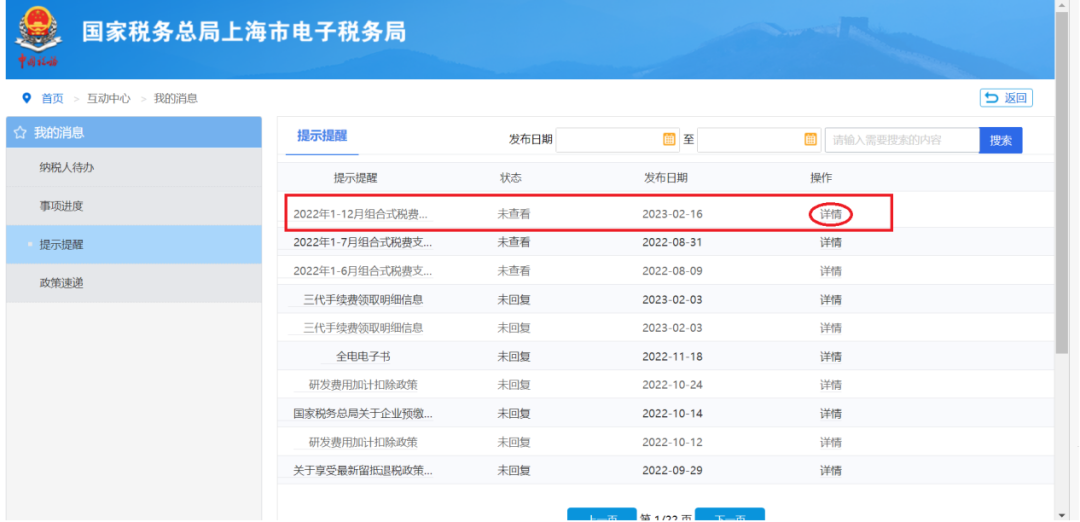Viewport: 1080px width, 522px height.
Task: Click the 2023-02-16 date cell
Action: click(672, 214)
